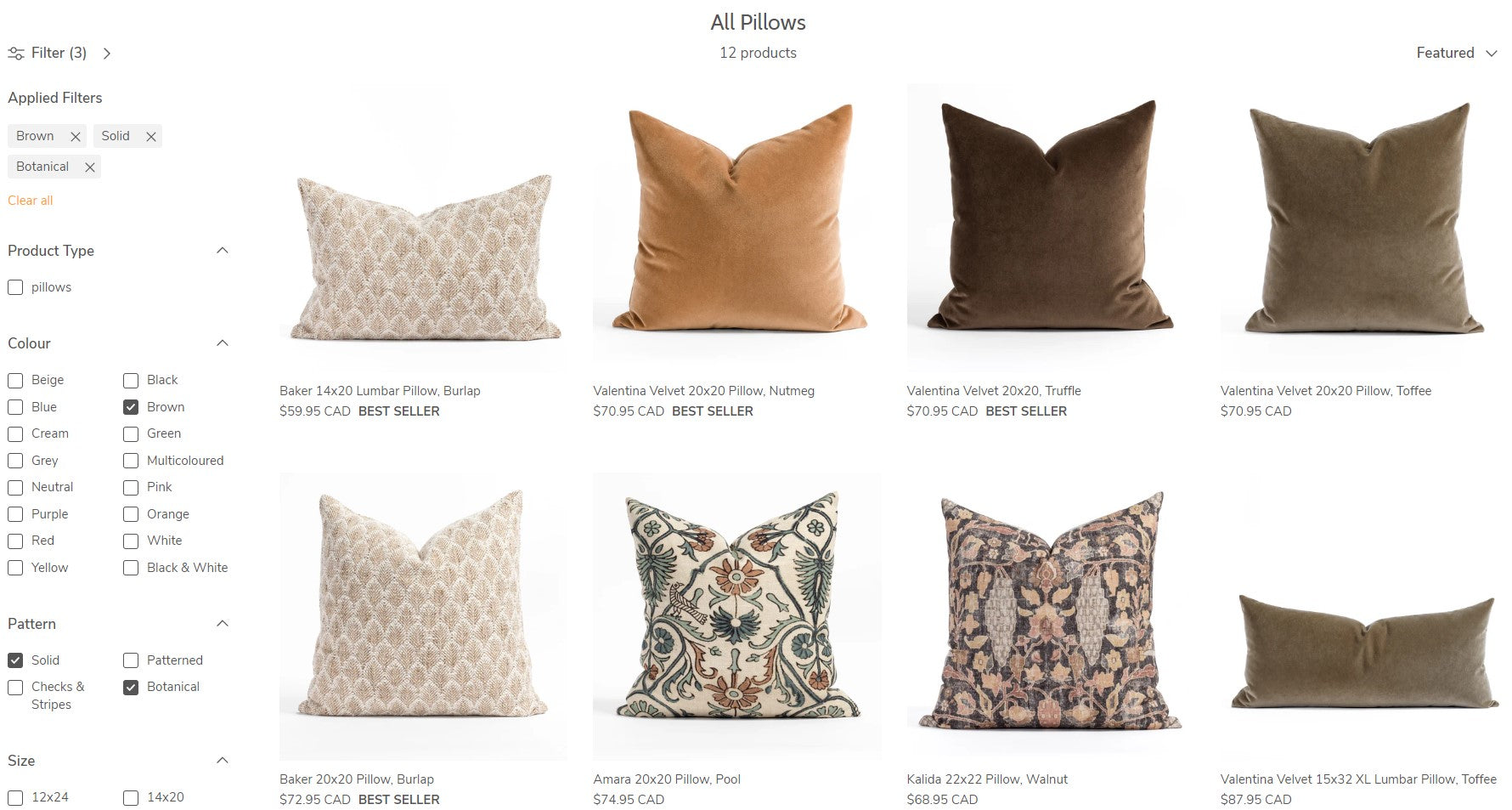Open the Featured sort dropdown
Viewport: 1512px width, 810px height.
coord(1456,53)
